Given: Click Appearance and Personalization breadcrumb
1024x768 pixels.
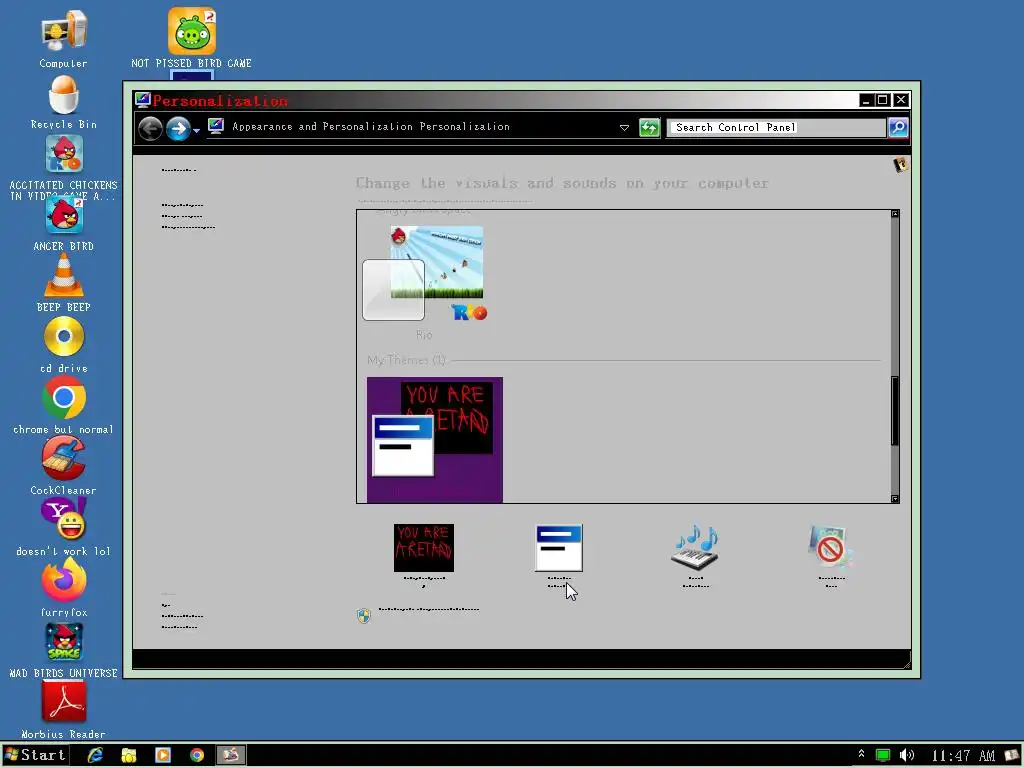Looking at the screenshot, I should coord(323,127).
